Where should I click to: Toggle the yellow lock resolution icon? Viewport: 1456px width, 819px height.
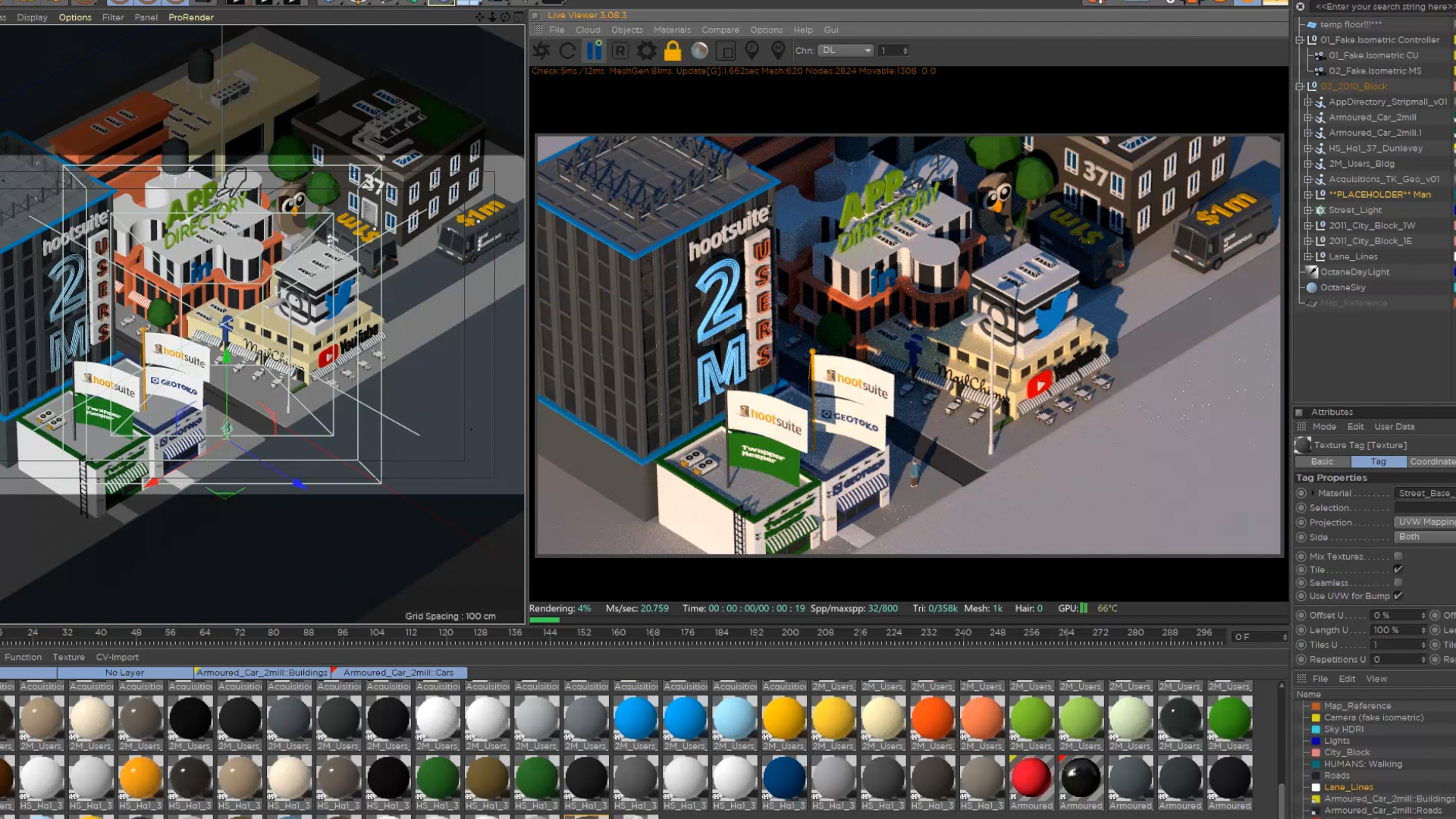coord(673,51)
